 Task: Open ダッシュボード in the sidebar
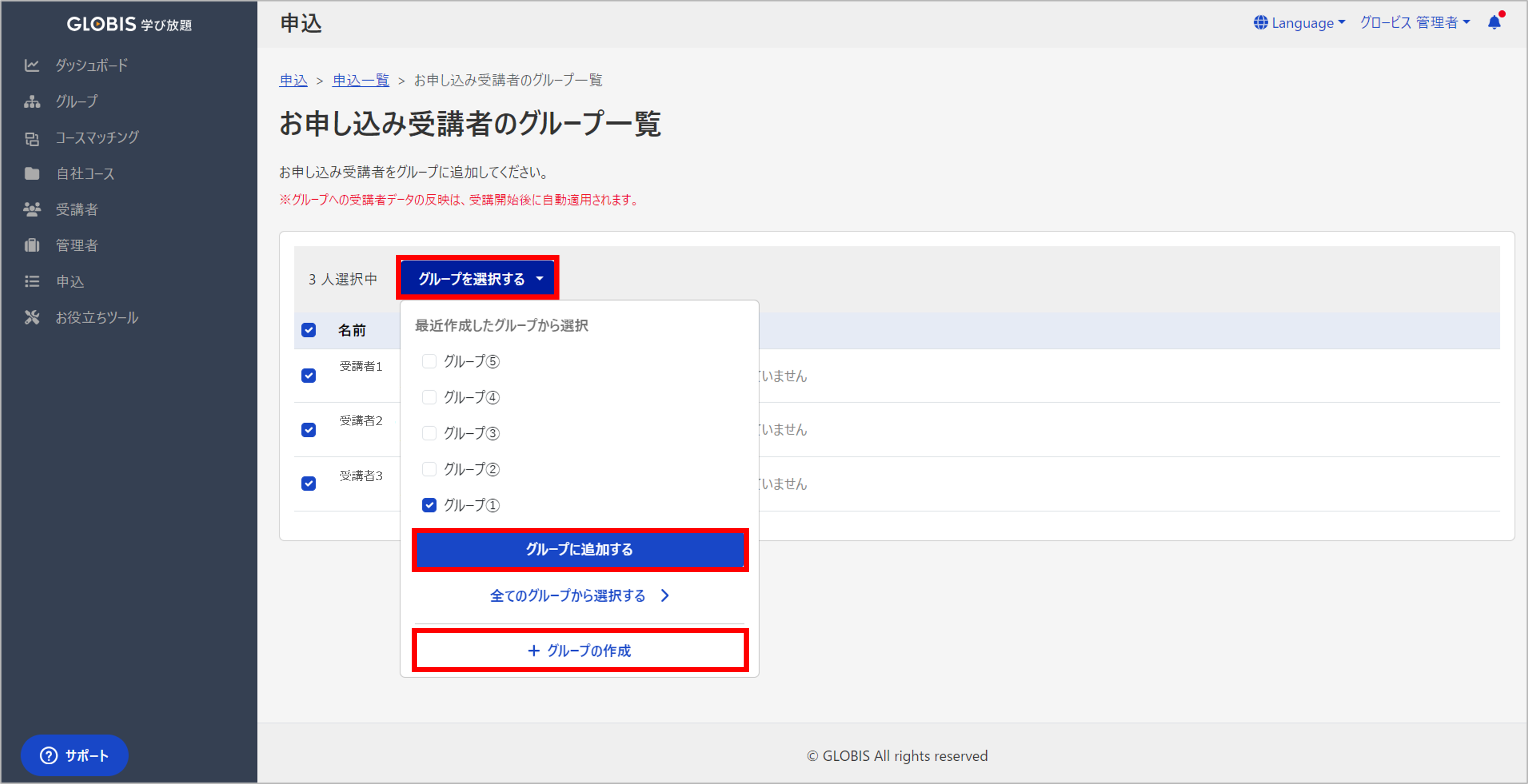pyautogui.click(x=92, y=65)
